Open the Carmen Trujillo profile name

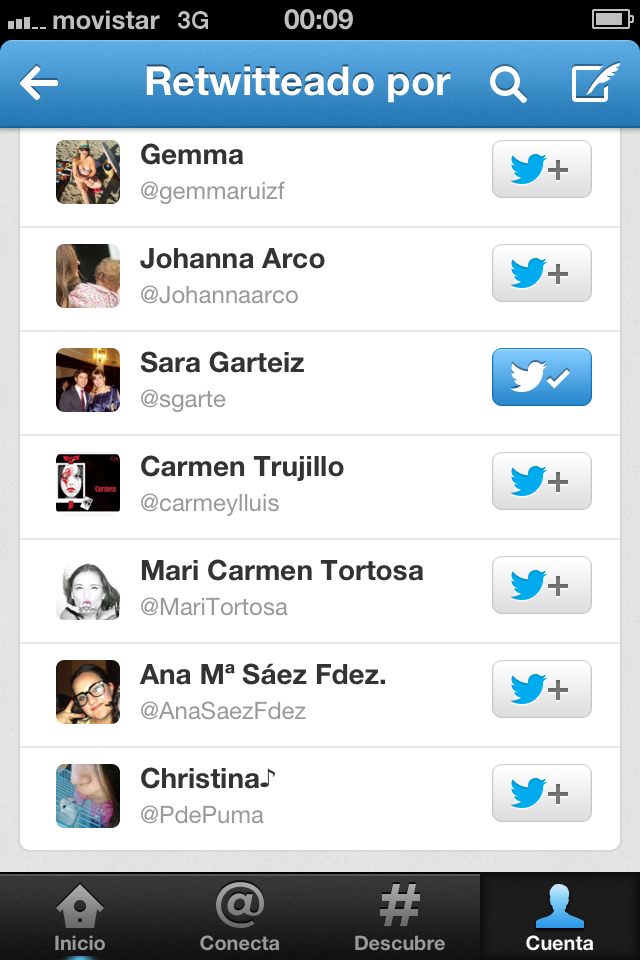point(242,467)
